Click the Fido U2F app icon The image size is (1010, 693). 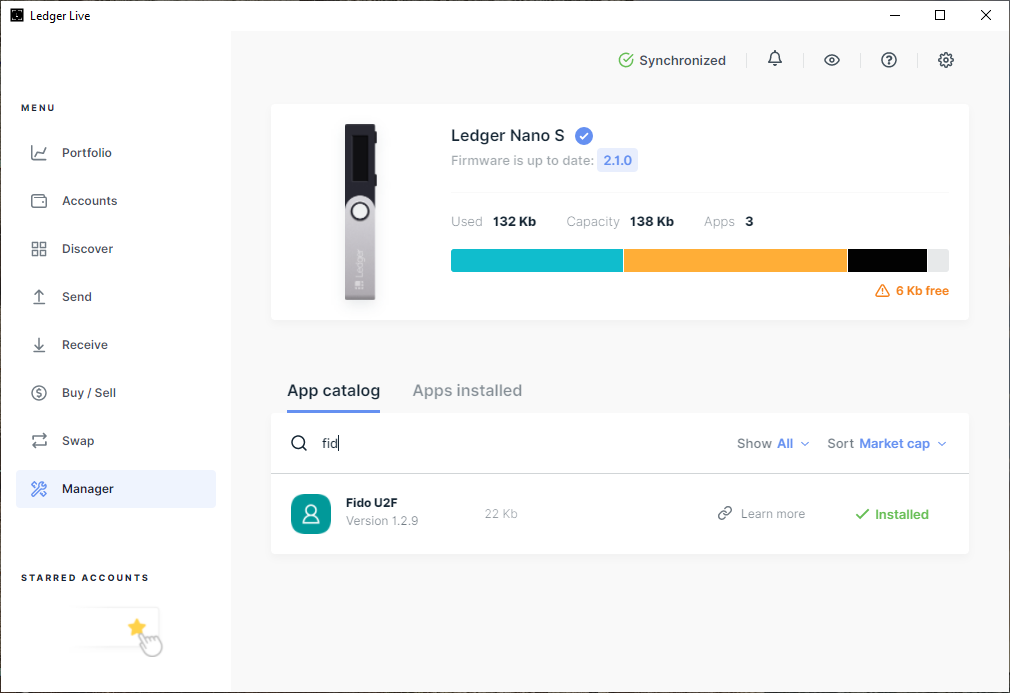(310, 514)
